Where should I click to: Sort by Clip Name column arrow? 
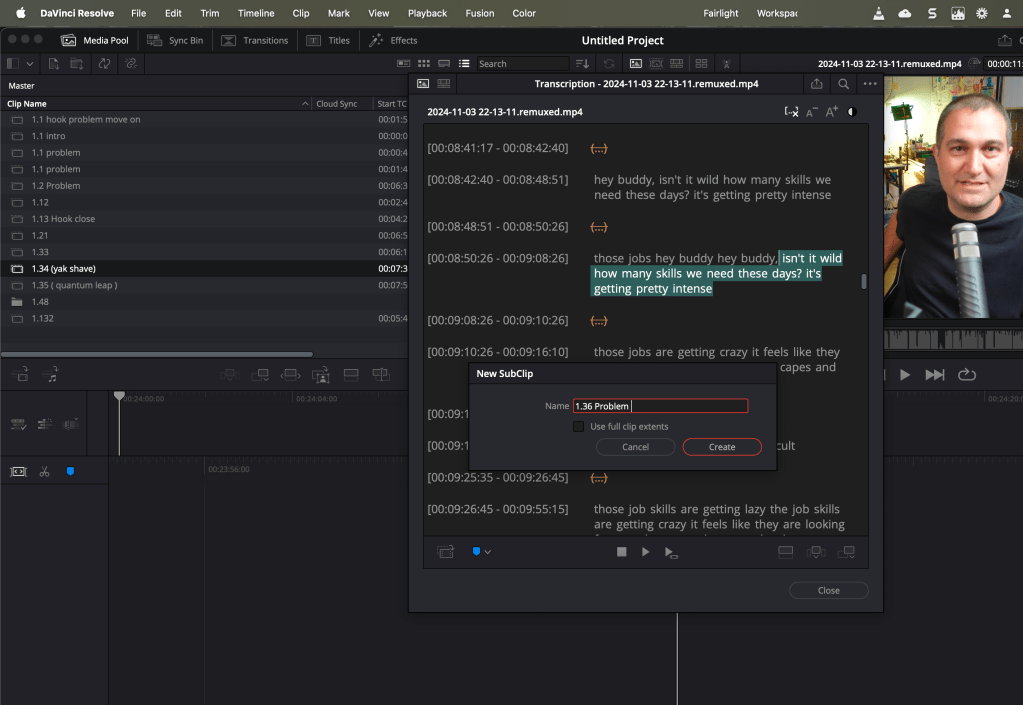click(305, 104)
